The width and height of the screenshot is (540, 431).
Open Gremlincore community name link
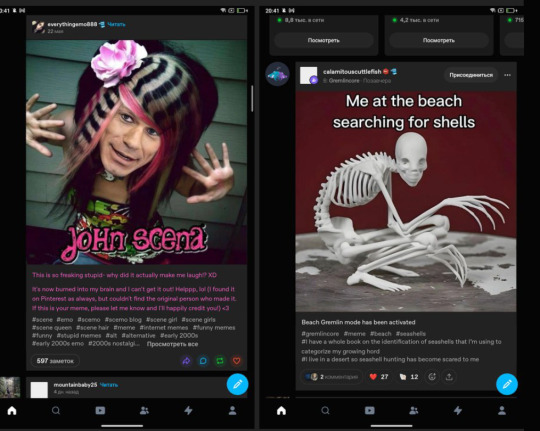(x=344, y=81)
